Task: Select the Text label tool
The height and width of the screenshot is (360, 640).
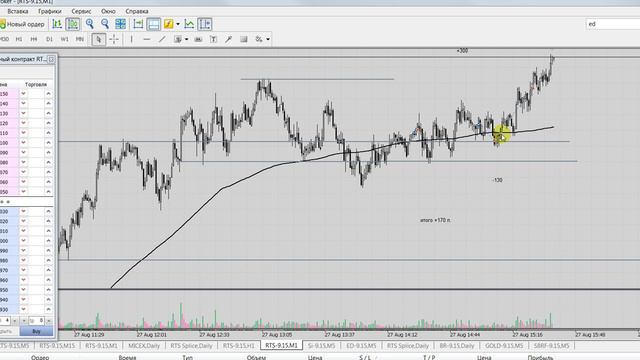Action: 213,39
